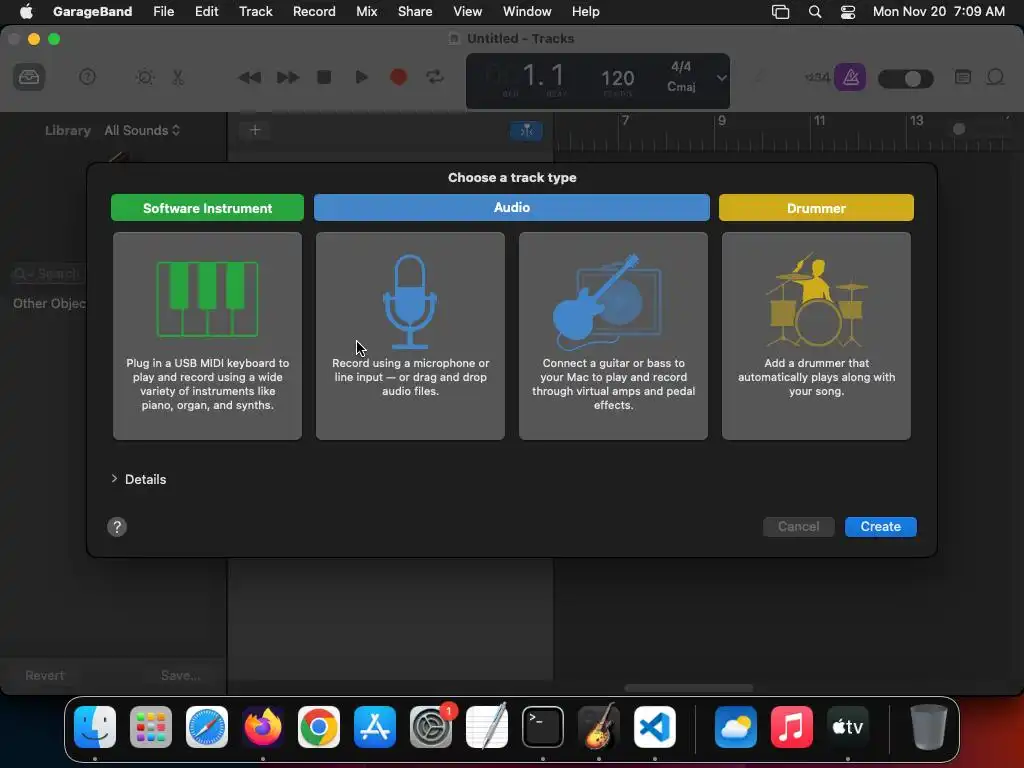Open Firefox from the Dock
This screenshot has height=768, width=1024.
pyautogui.click(x=263, y=727)
